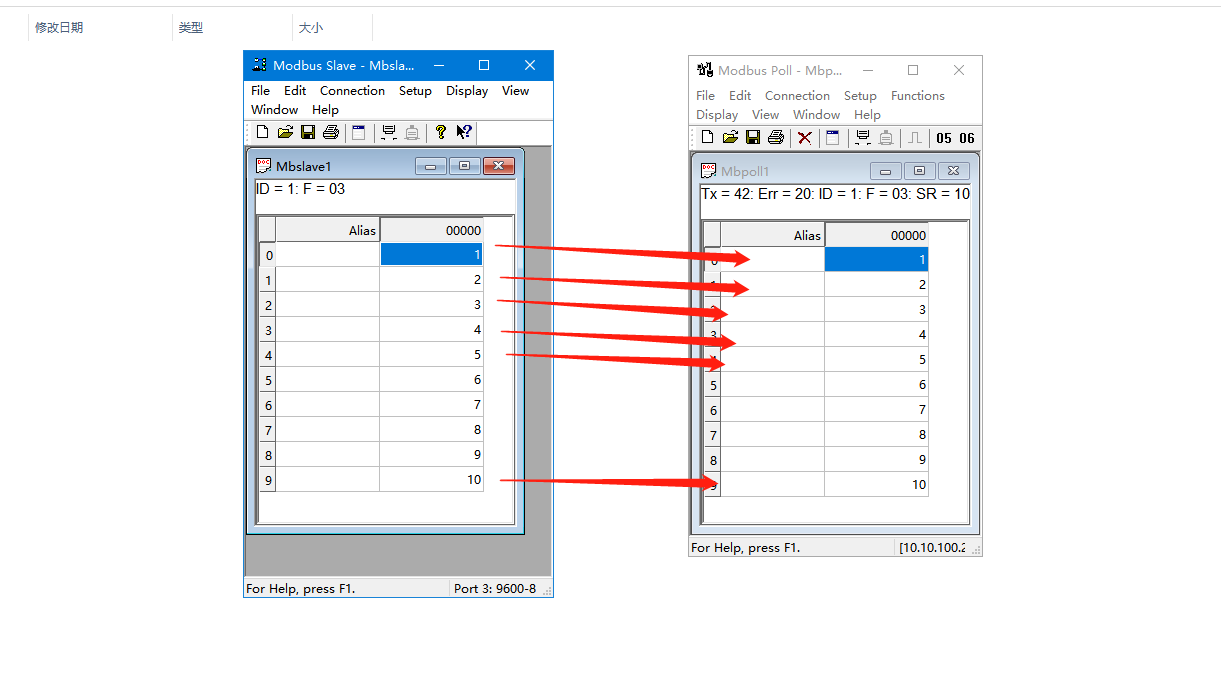Click New document icon in Modbus Slave toolbar

click(x=262, y=132)
